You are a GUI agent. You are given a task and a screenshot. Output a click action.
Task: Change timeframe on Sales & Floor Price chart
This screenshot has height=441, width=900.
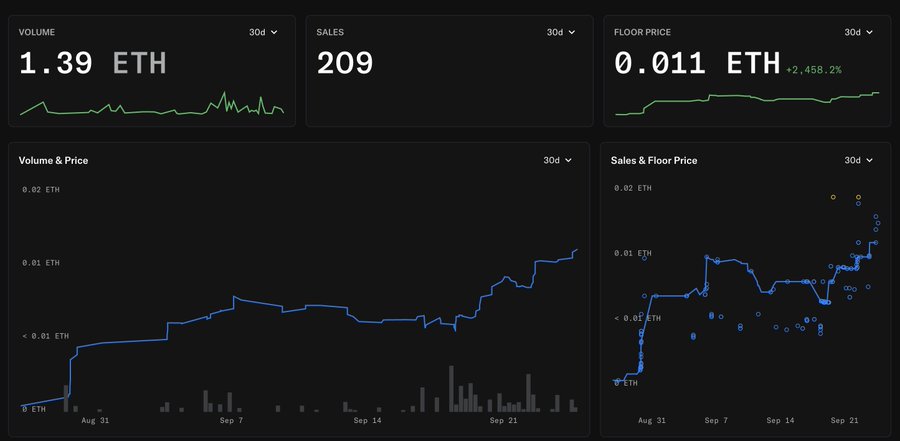858,160
